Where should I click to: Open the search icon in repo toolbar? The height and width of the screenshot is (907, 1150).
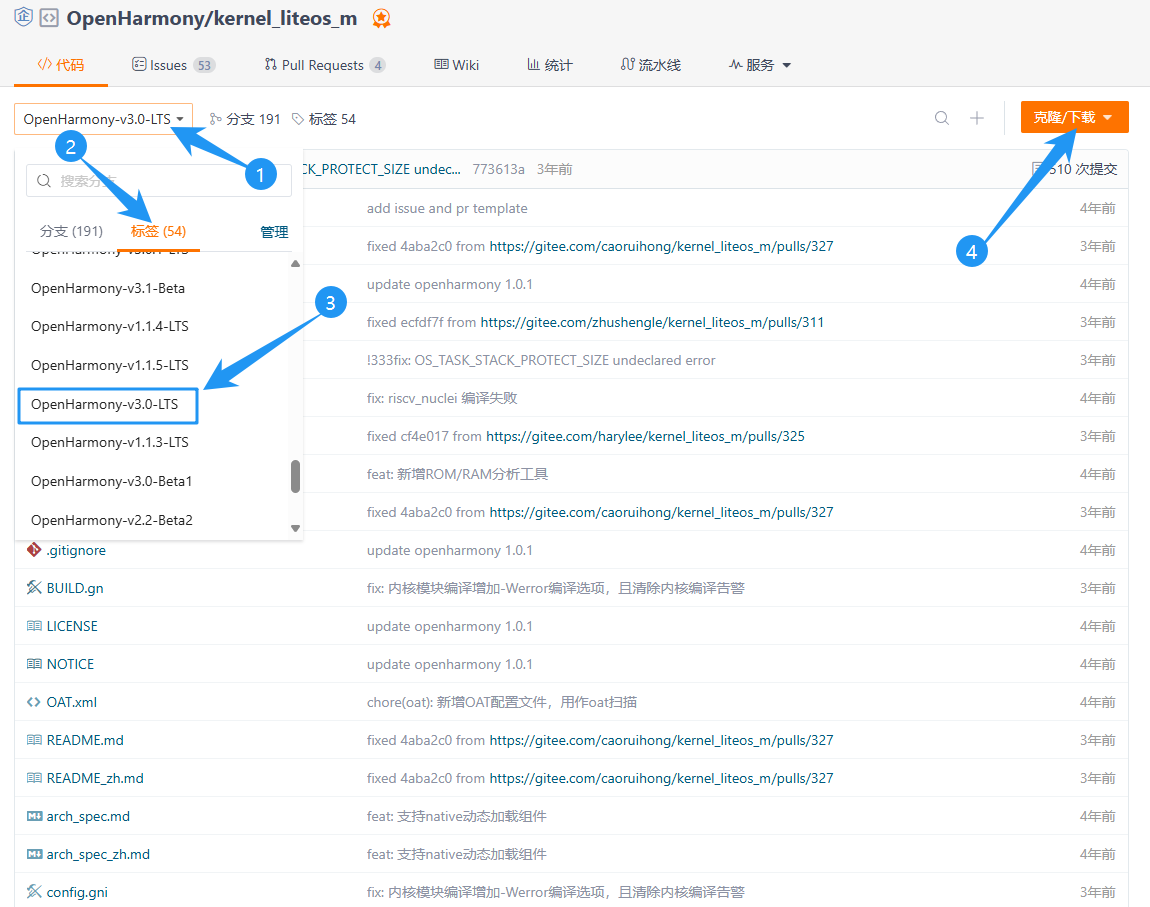pyautogui.click(x=942, y=118)
